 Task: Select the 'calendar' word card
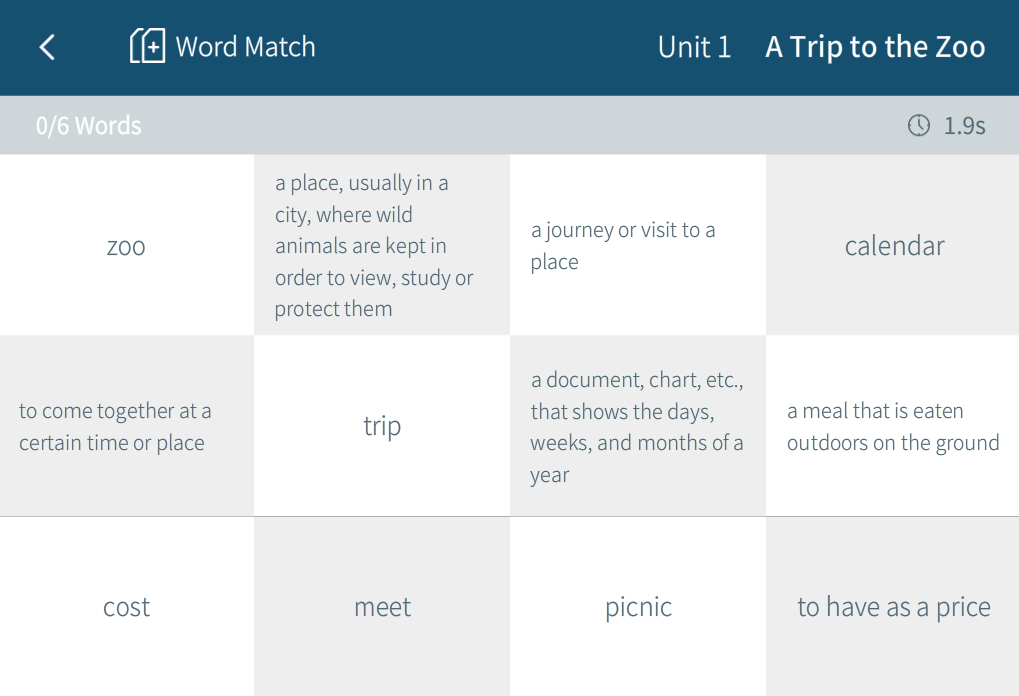tap(894, 246)
